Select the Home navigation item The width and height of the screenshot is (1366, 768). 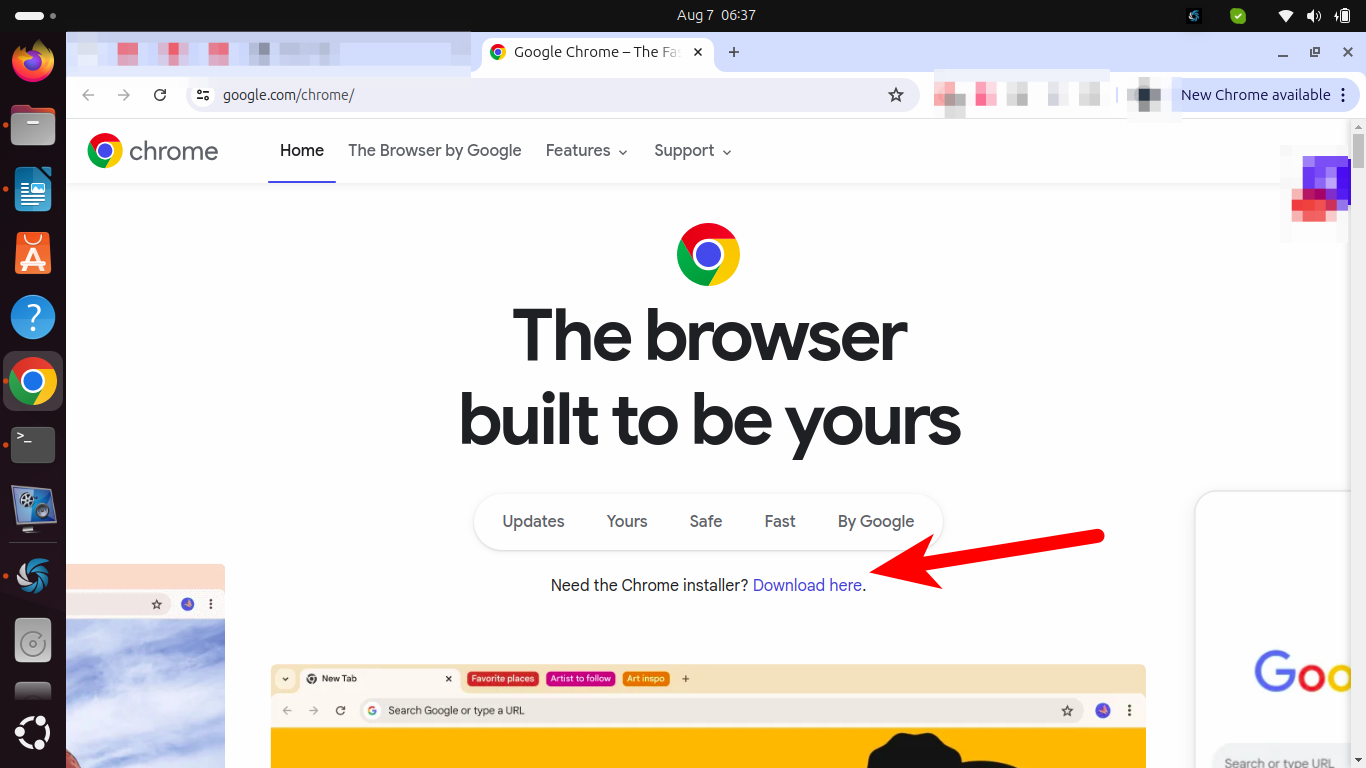tap(301, 150)
